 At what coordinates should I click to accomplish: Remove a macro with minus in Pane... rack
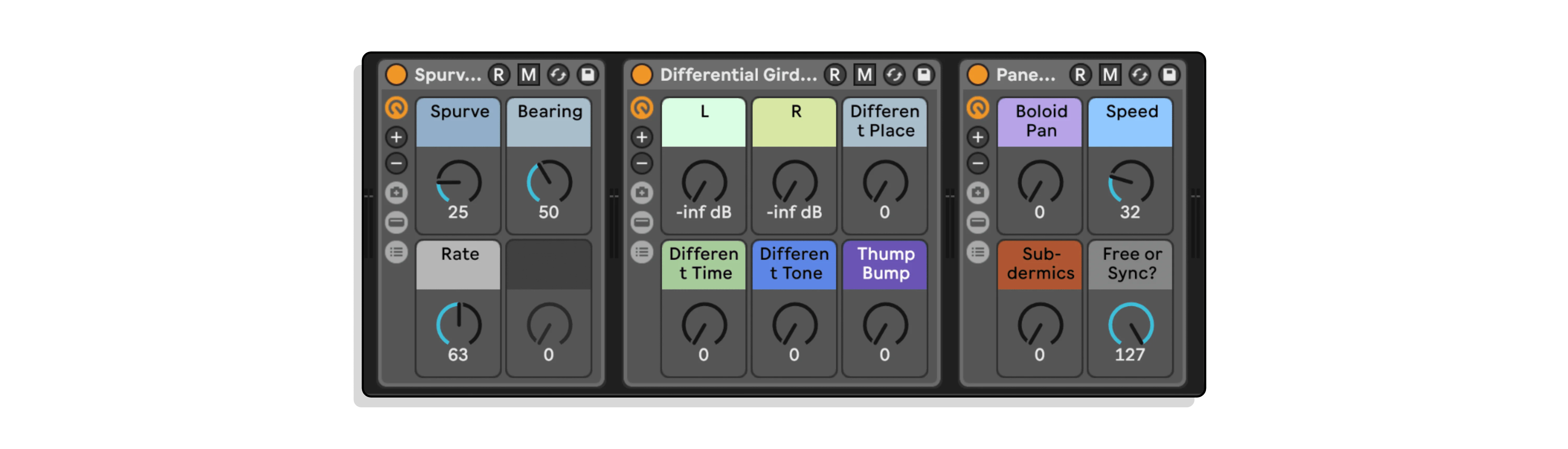978,164
